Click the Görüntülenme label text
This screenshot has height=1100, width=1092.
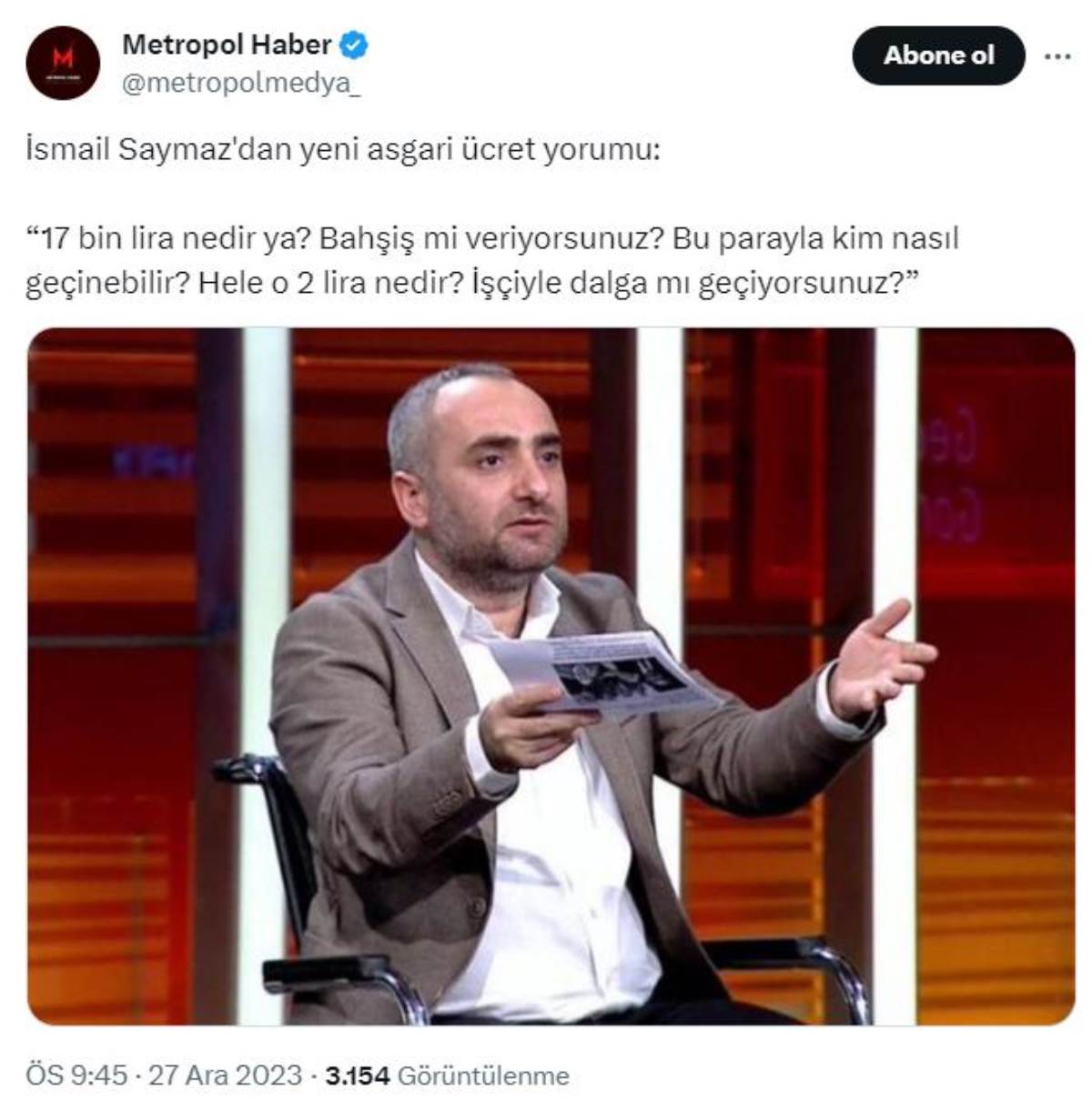coord(484,1075)
